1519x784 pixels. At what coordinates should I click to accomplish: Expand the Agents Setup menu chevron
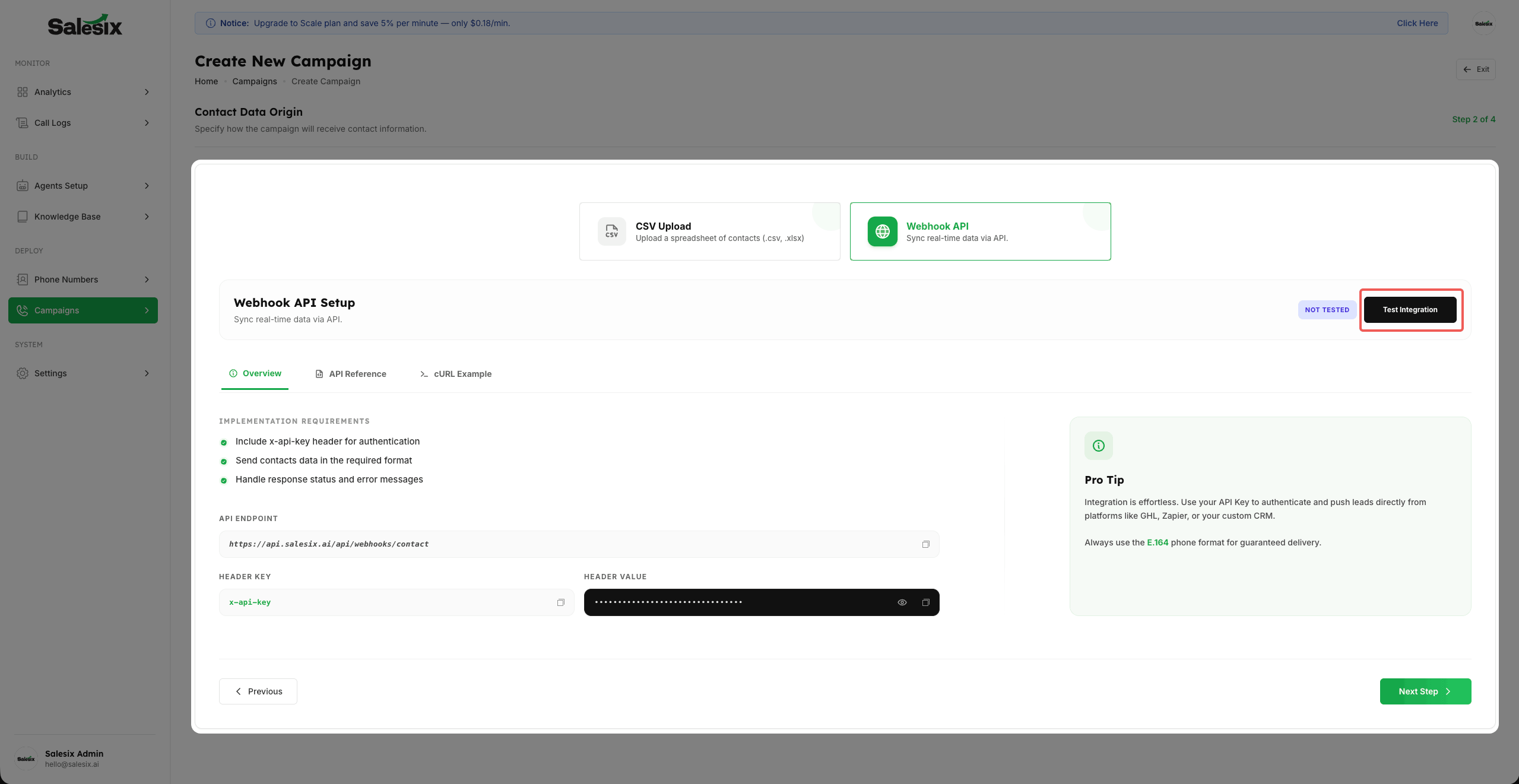(x=147, y=186)
